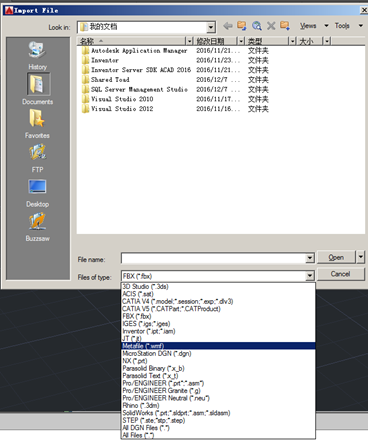
Task: Choose Pro/ENGINEER (*.prt*;*.asm*) file type
Action: (218, 383)
